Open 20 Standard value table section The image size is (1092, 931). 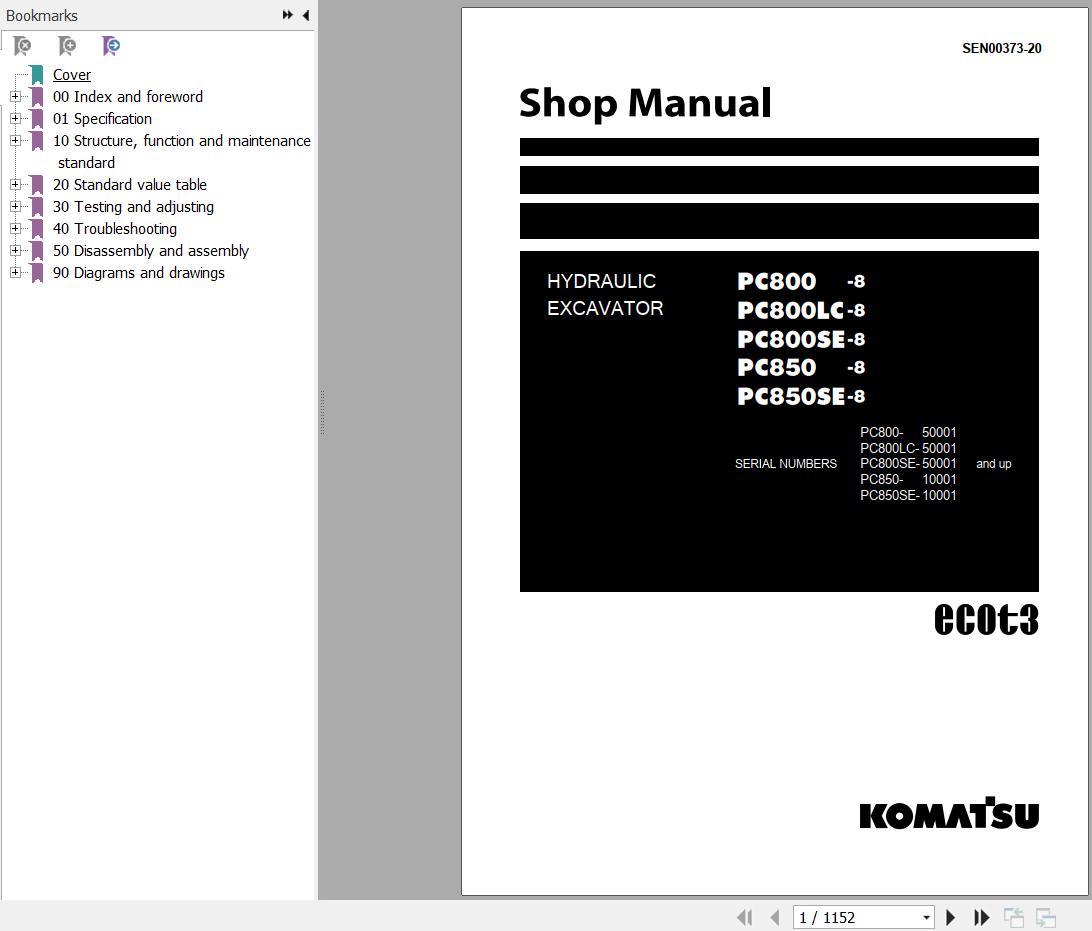(130, 185)
